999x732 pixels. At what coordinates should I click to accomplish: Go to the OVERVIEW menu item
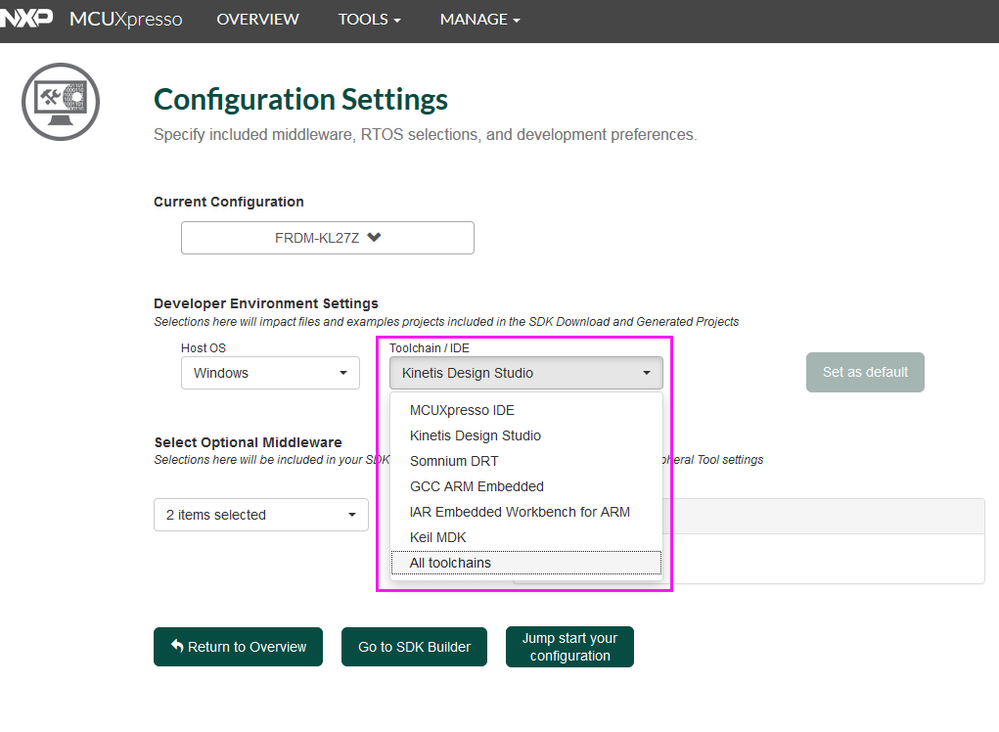point(257,19)
